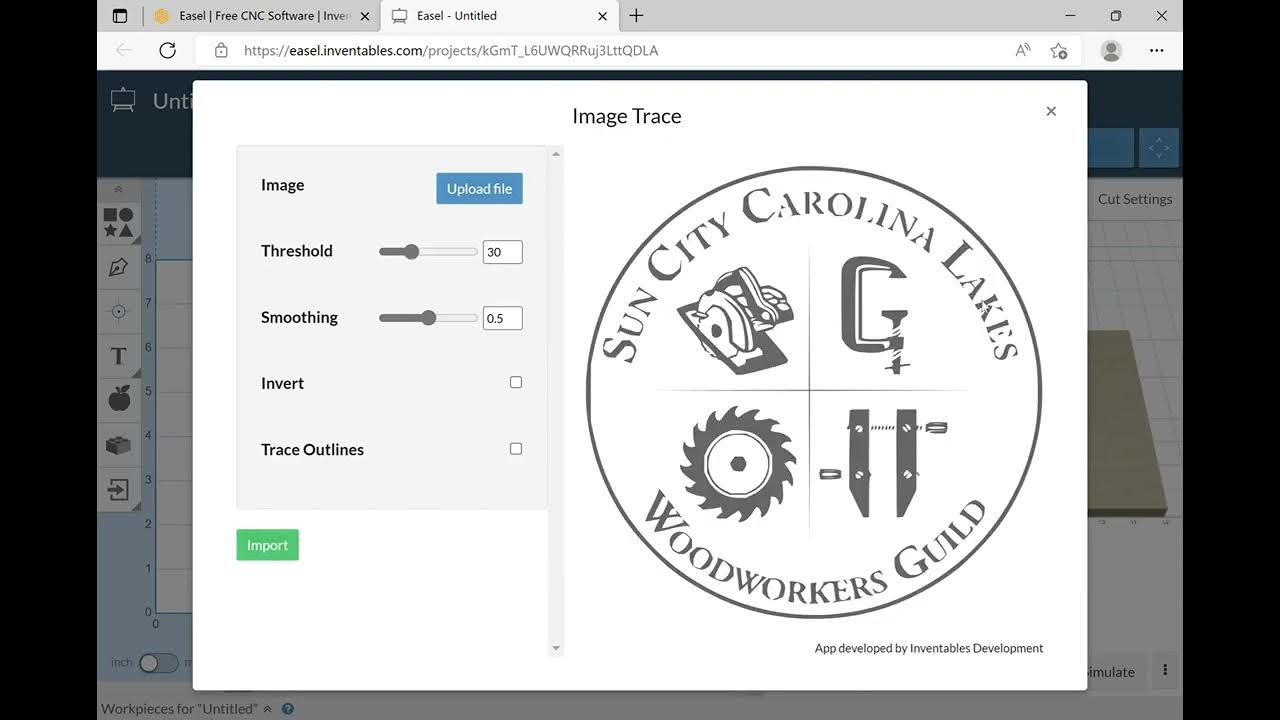Click the Easel logo icon in header

point(123,100)
